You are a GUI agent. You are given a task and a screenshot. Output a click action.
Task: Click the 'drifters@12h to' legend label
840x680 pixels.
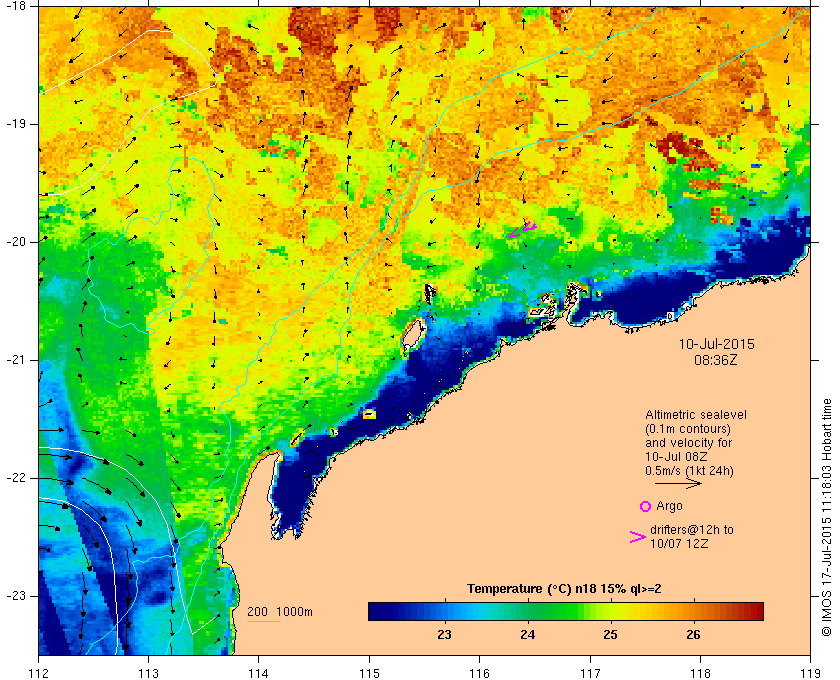(x=692, y=530)
